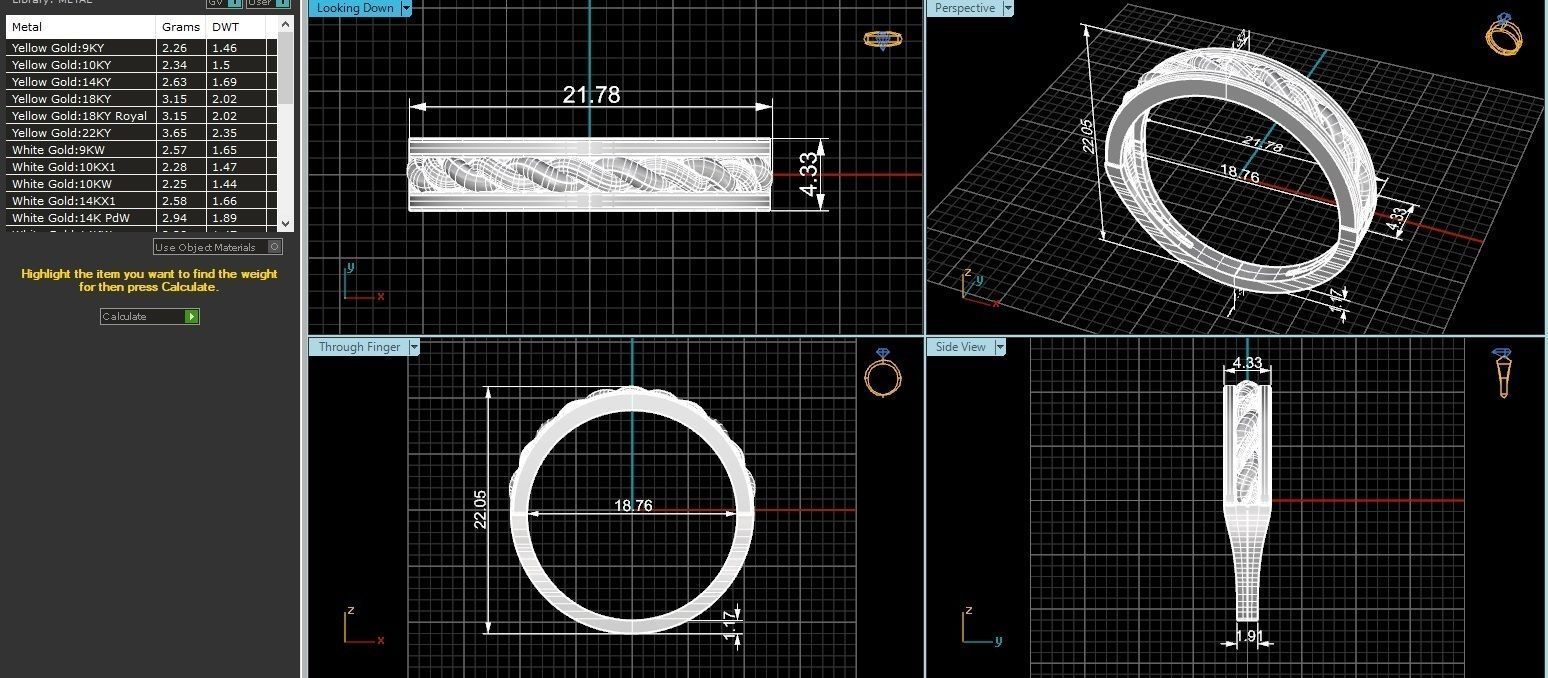
Task: Select the White Gold:9KW row
Action: (x=142, y=150)
